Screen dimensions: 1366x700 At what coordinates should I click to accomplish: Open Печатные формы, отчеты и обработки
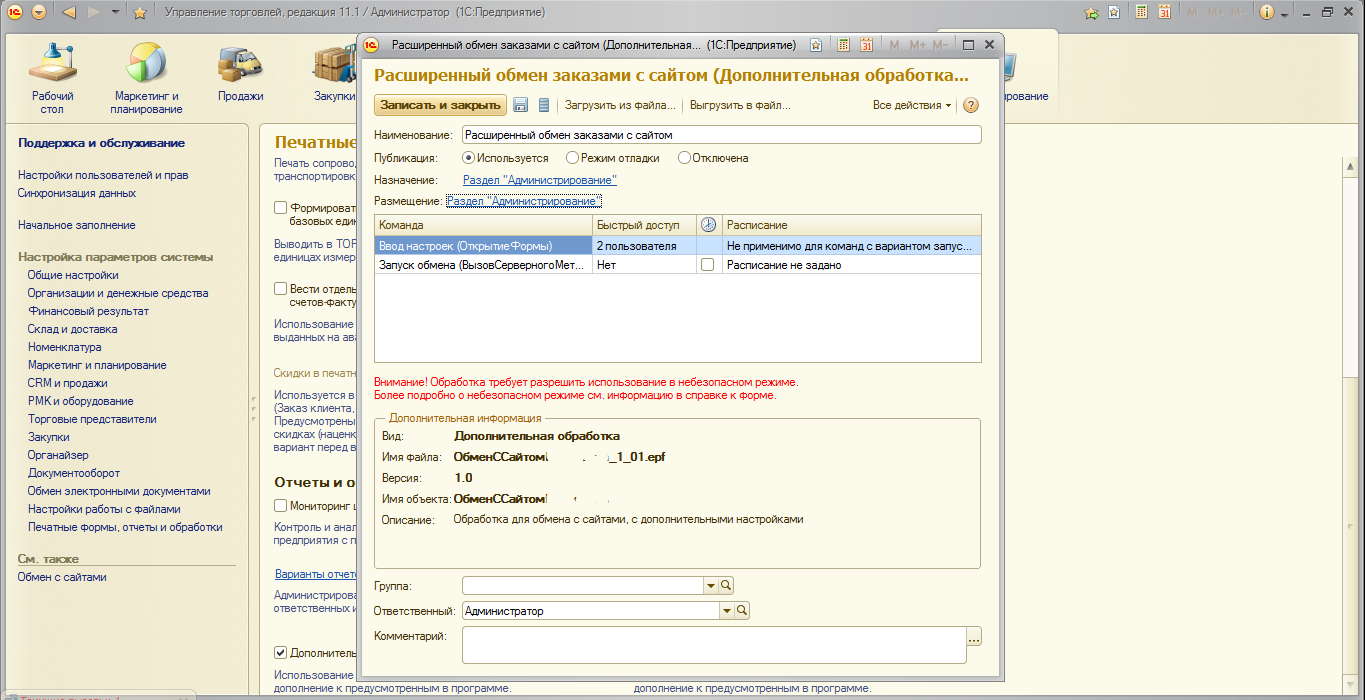click(125, 527)
